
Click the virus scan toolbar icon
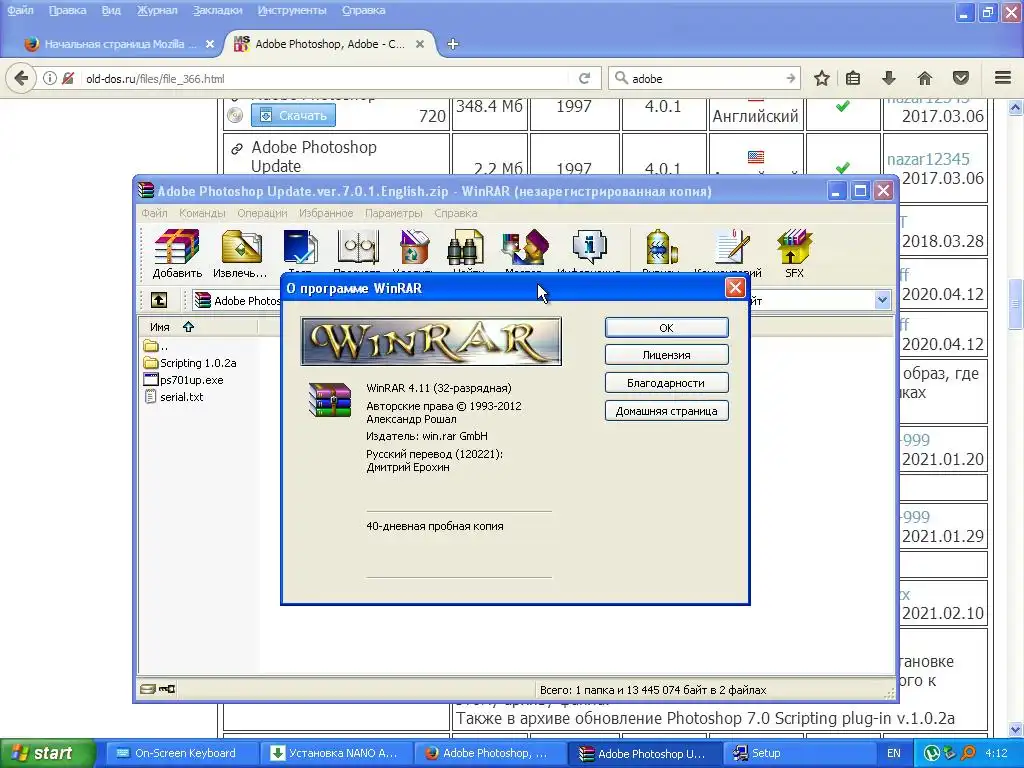point(661,251)
